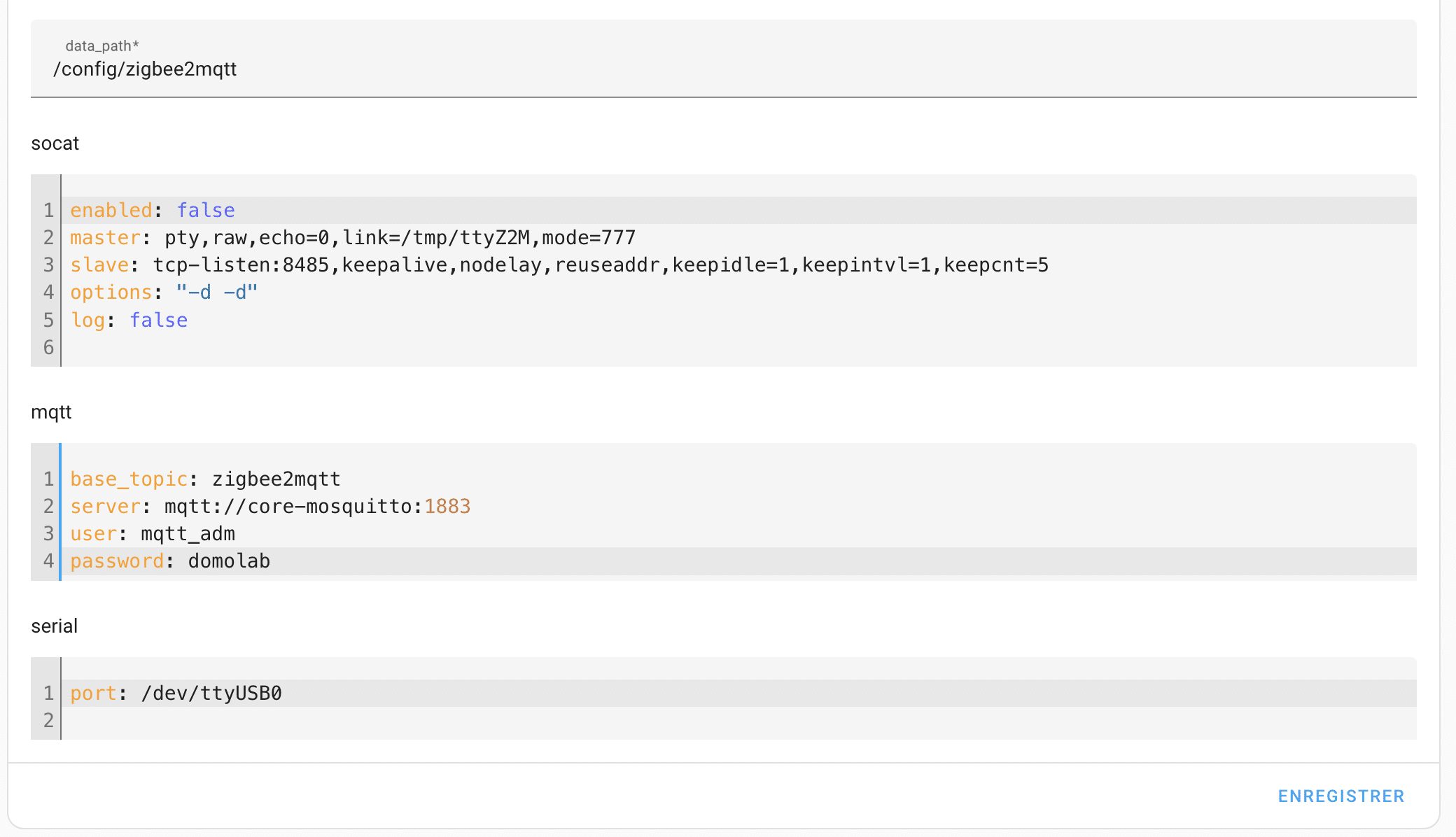1456x837 pixels.
Task: Click line number 4 in mqtt gutter
Action: [48, 561]
